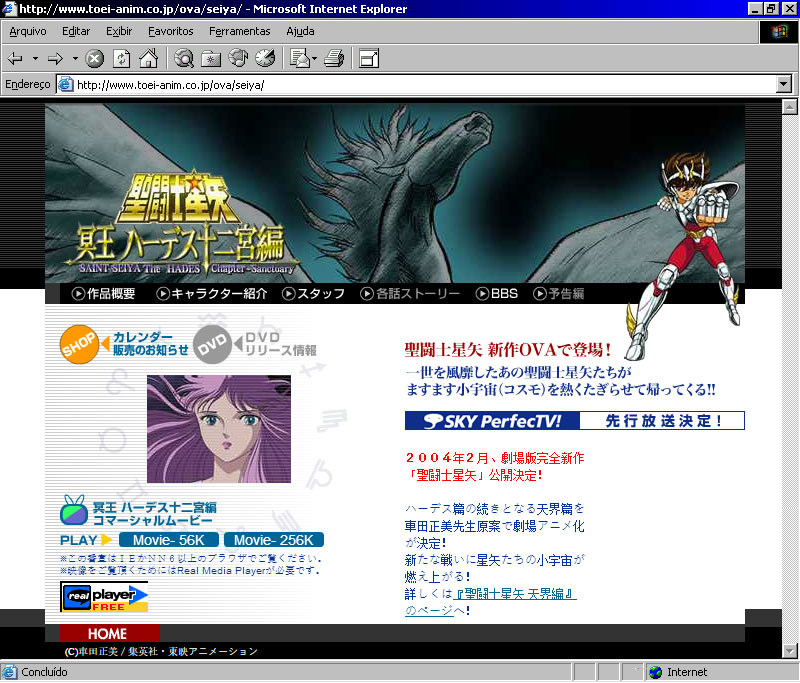Click the Edit/full-screen window toolbar icon
This screenshot has height=683, width=800.
coord(369,59)
